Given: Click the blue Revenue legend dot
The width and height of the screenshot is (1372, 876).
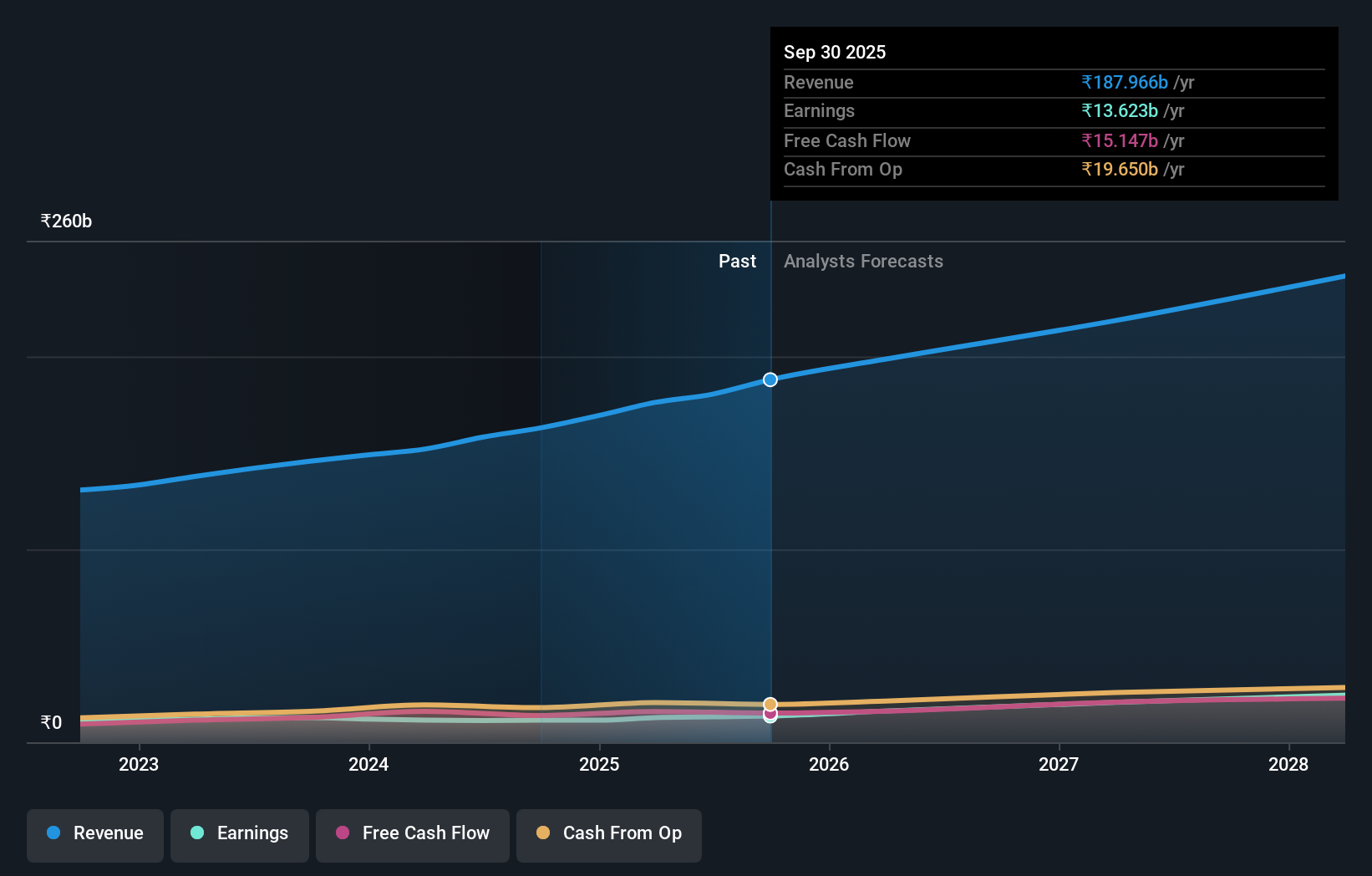Looking at the screenshot, I should (x=55, y=833).
